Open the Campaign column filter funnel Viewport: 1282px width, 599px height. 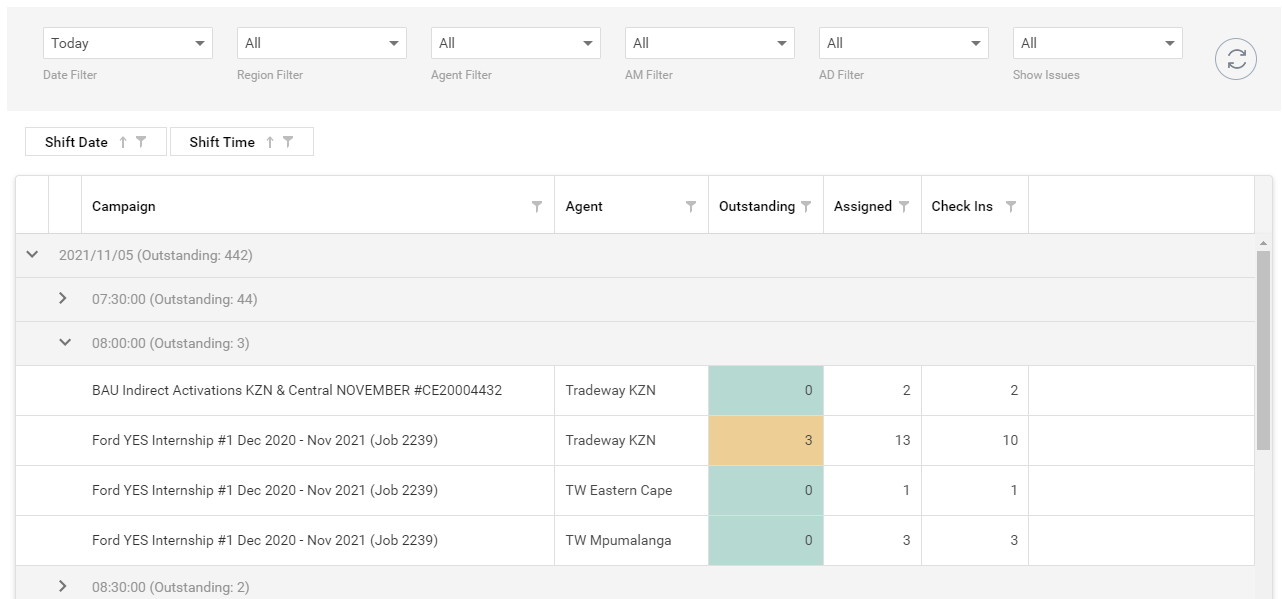pyautogui.click(x=537, y=205)
